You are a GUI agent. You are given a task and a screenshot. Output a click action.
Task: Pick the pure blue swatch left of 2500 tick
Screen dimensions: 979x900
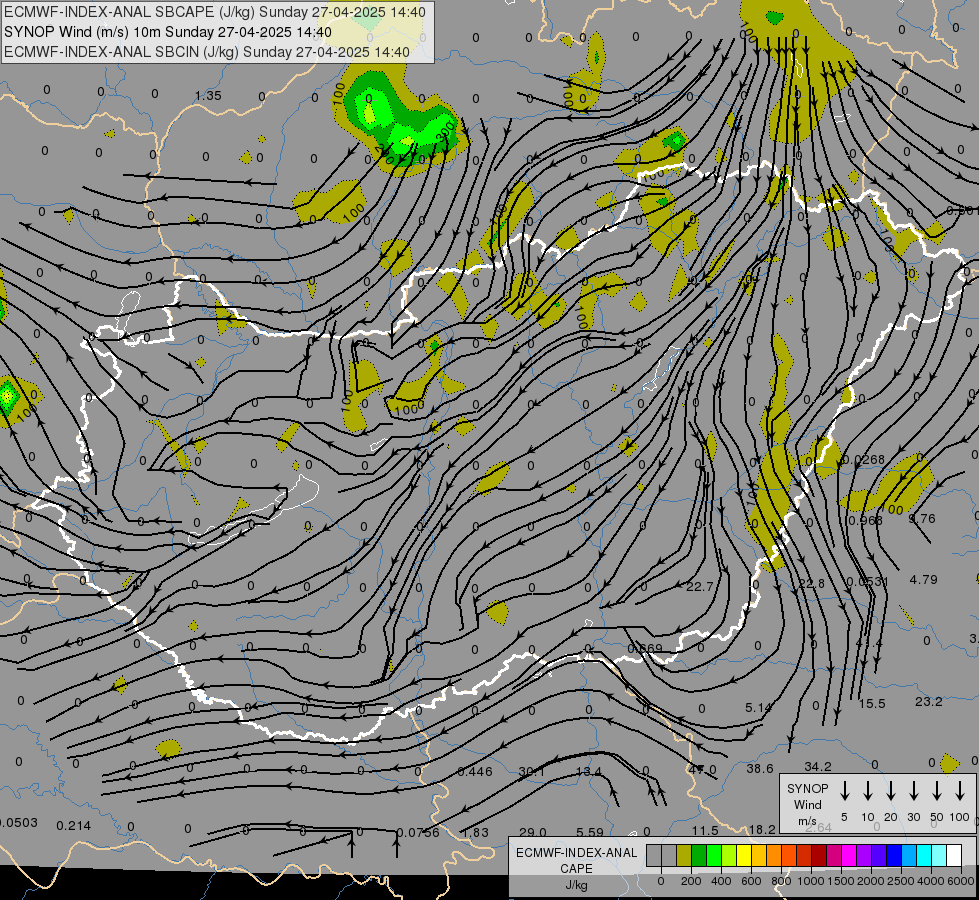[893, 855]
